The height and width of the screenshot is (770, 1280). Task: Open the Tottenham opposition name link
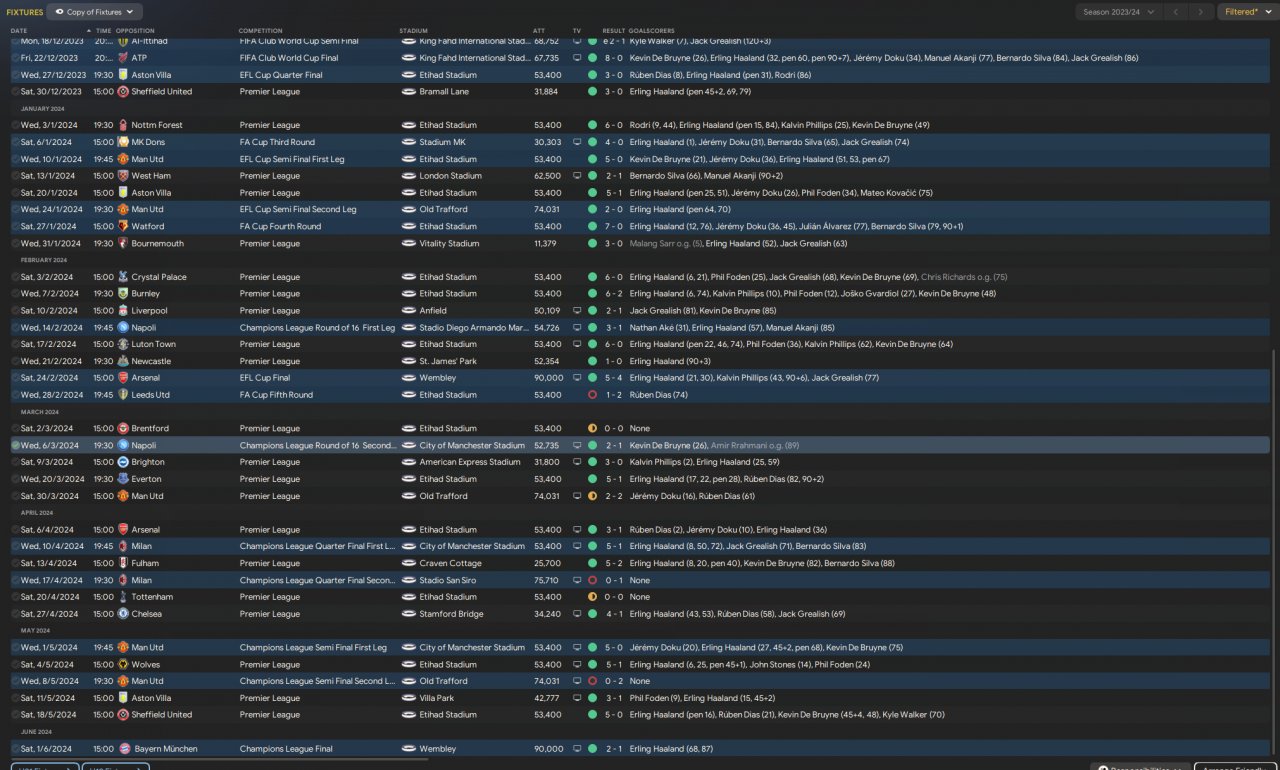tap(152, 597)
